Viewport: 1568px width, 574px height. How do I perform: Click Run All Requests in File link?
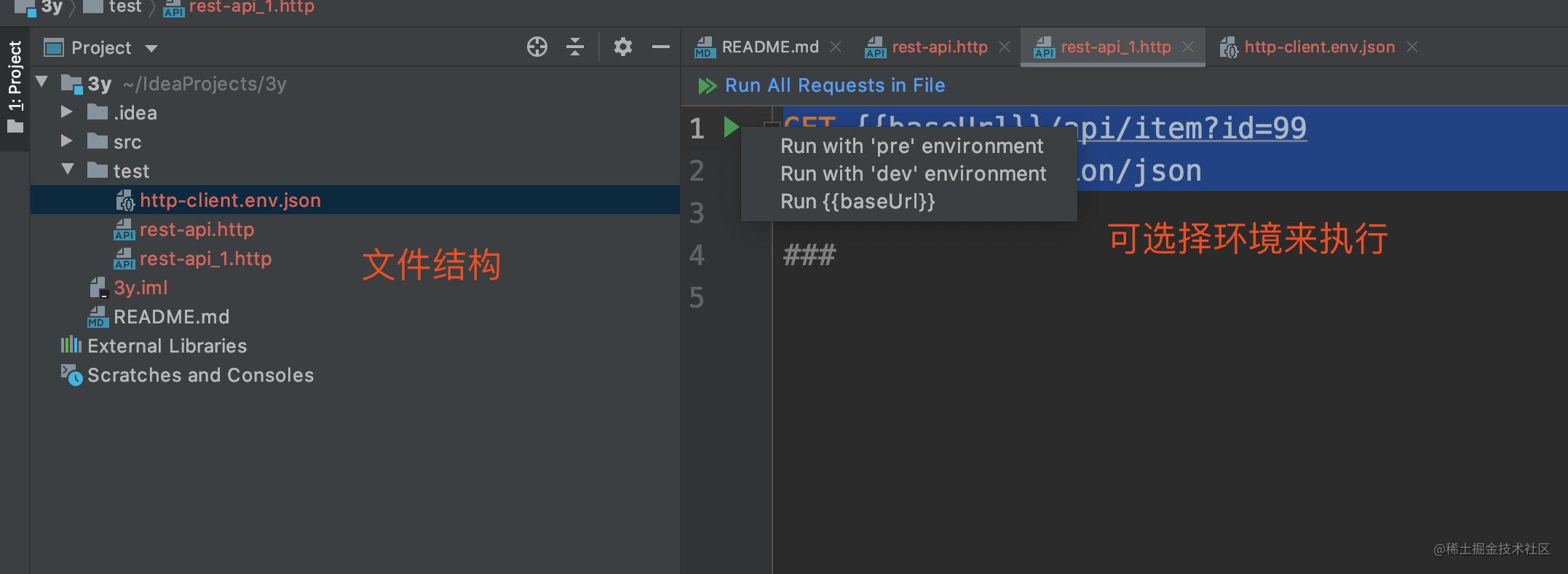pos(835,86)
